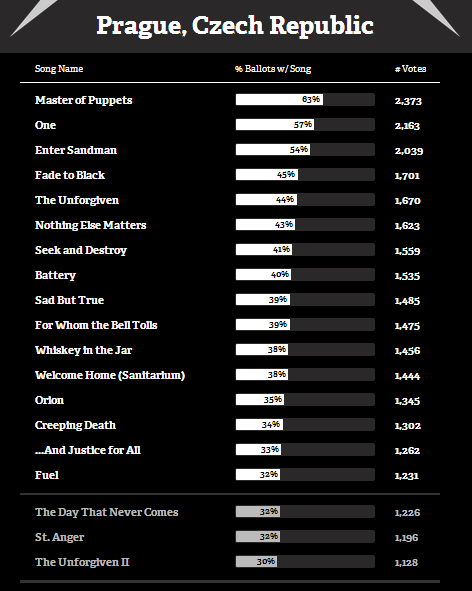Image resolution: width=472 pixels, height=591 pixels.
Task: Click The Day That Never Comes entry
Action: 106,512
